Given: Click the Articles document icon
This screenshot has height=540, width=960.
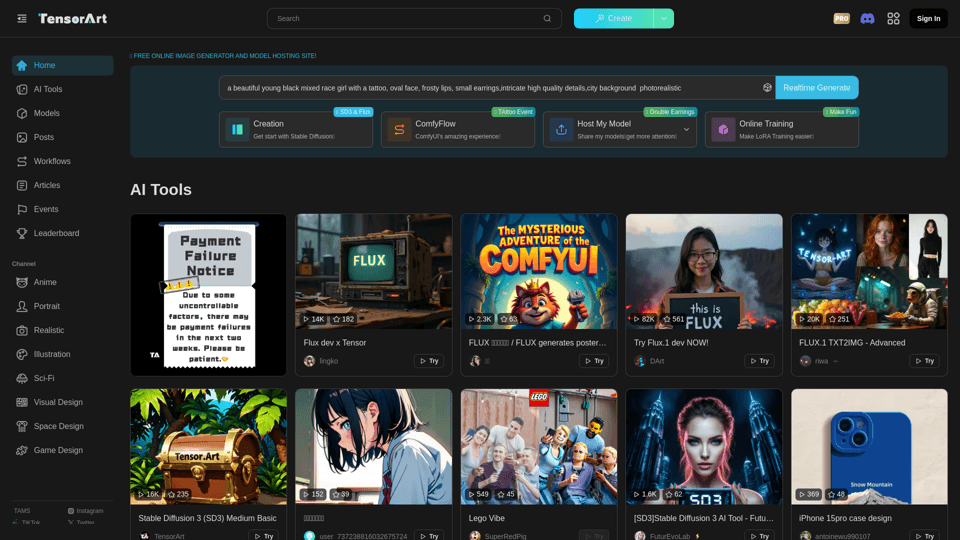Looking at the screenshot, I should coord(22,185).
